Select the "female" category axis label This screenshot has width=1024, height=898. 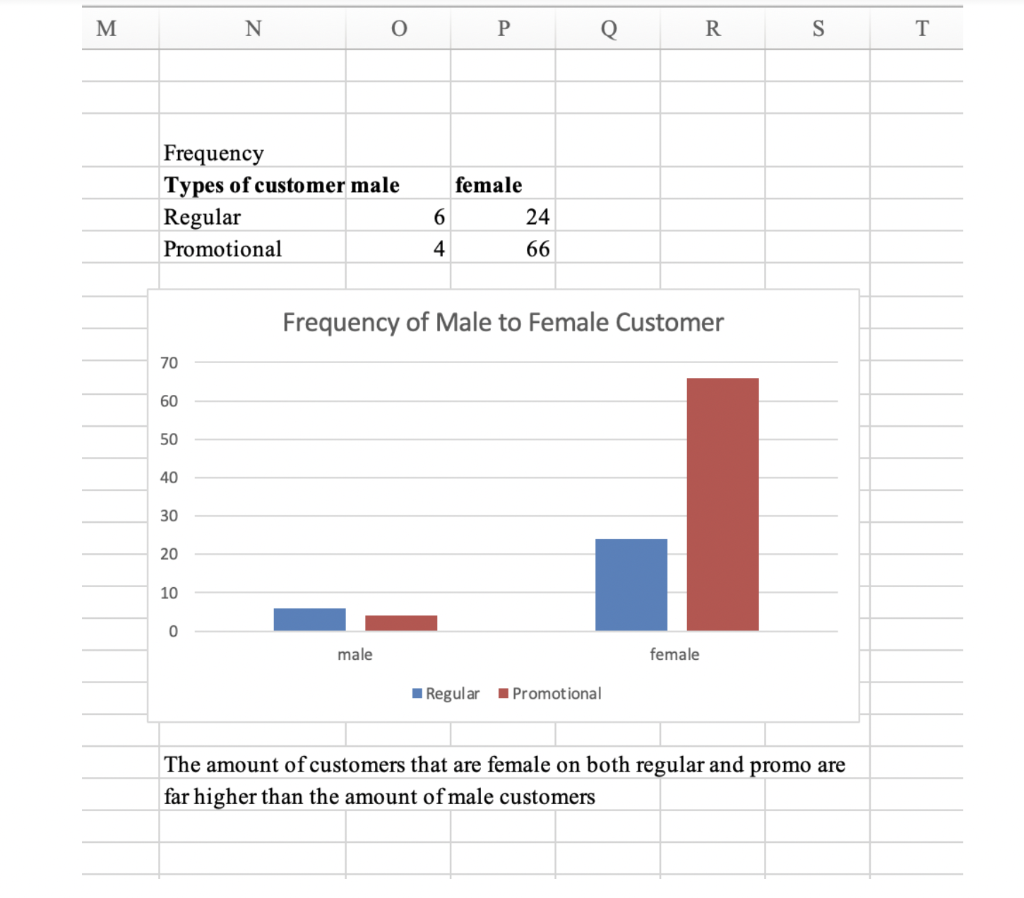[x=675, y=655]
